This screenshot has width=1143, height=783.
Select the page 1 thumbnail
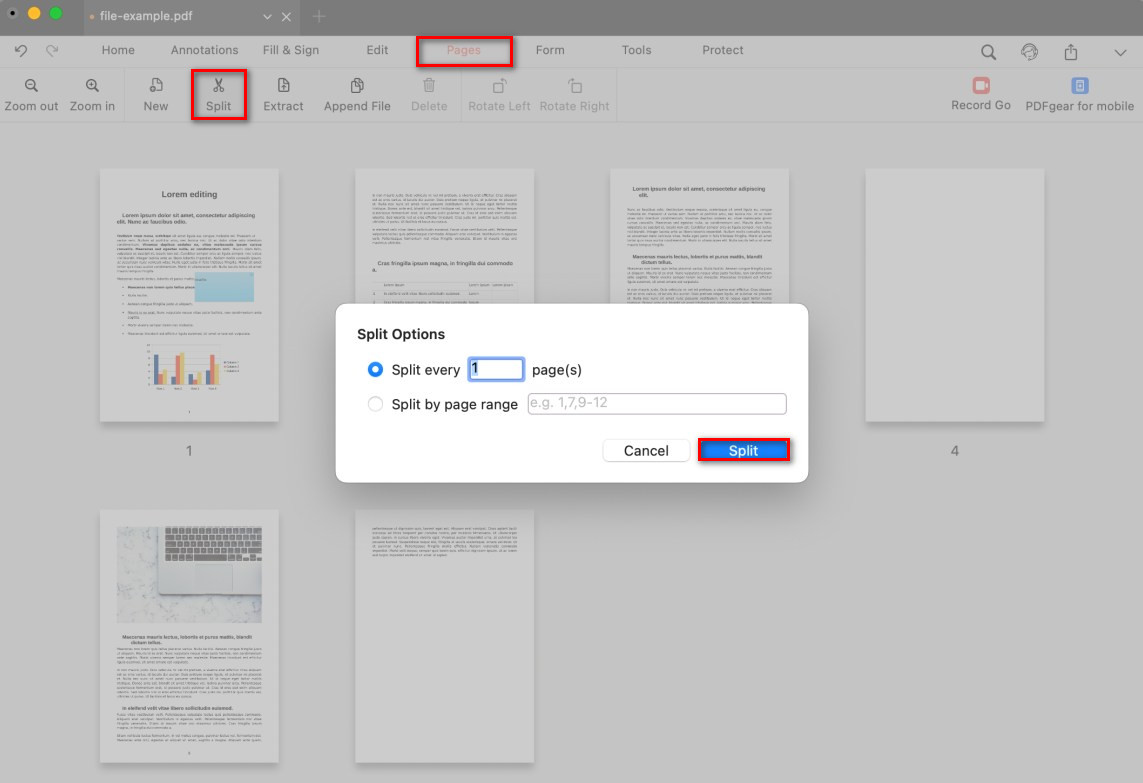[x=189, y=294]
